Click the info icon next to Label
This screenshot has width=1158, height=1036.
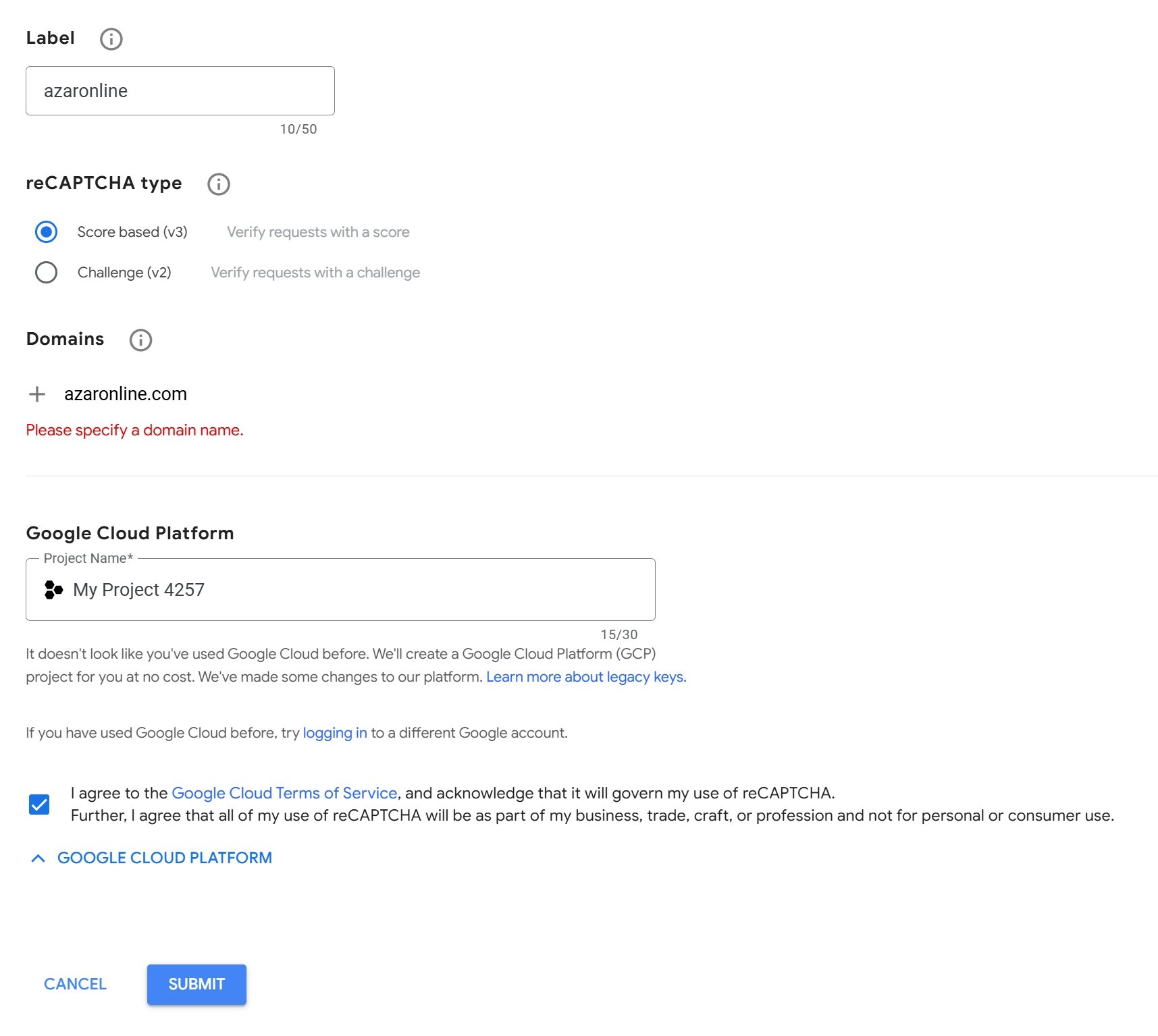point(111,39)
